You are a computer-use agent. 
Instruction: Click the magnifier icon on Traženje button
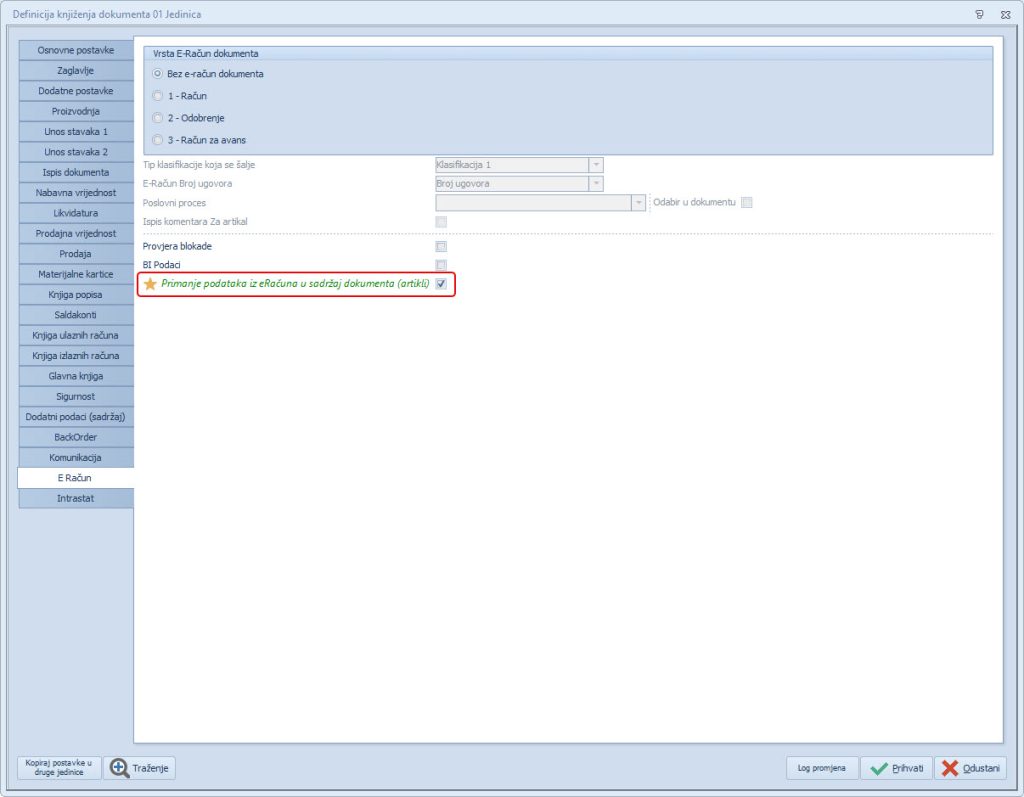tap(120, 768)
